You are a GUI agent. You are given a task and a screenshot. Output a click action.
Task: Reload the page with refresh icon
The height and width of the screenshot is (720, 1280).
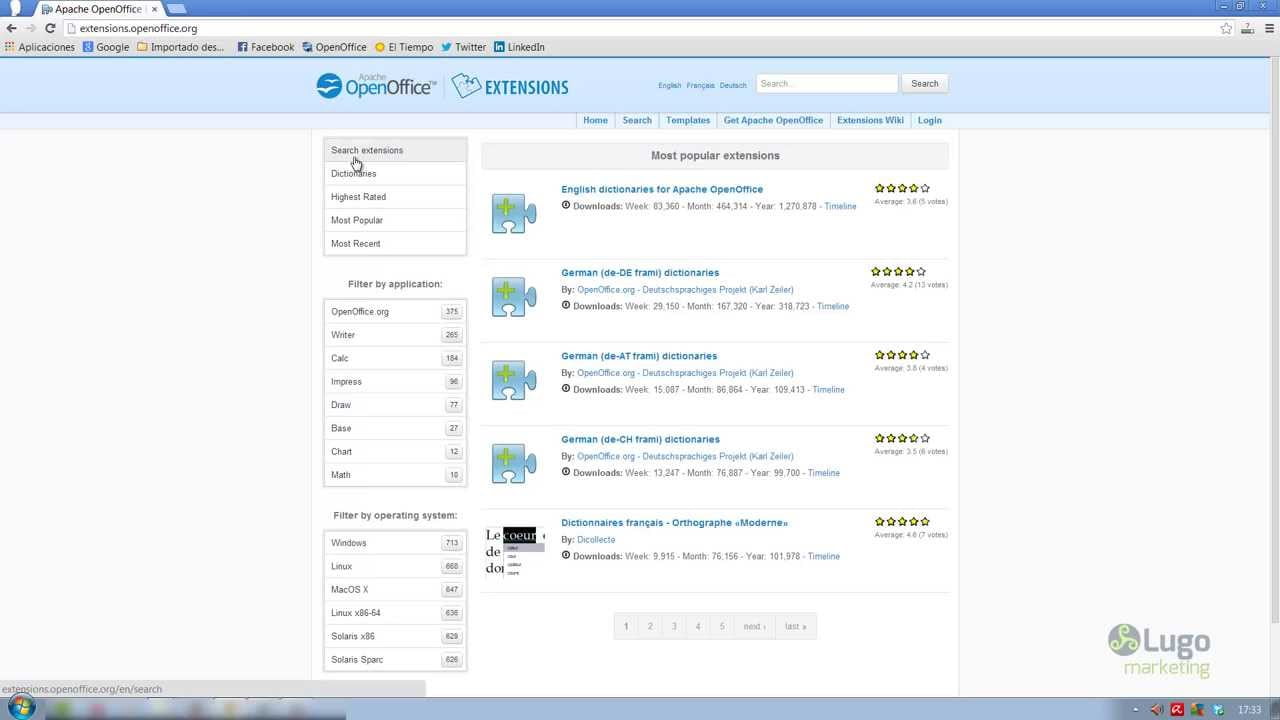tap(50, 28)
